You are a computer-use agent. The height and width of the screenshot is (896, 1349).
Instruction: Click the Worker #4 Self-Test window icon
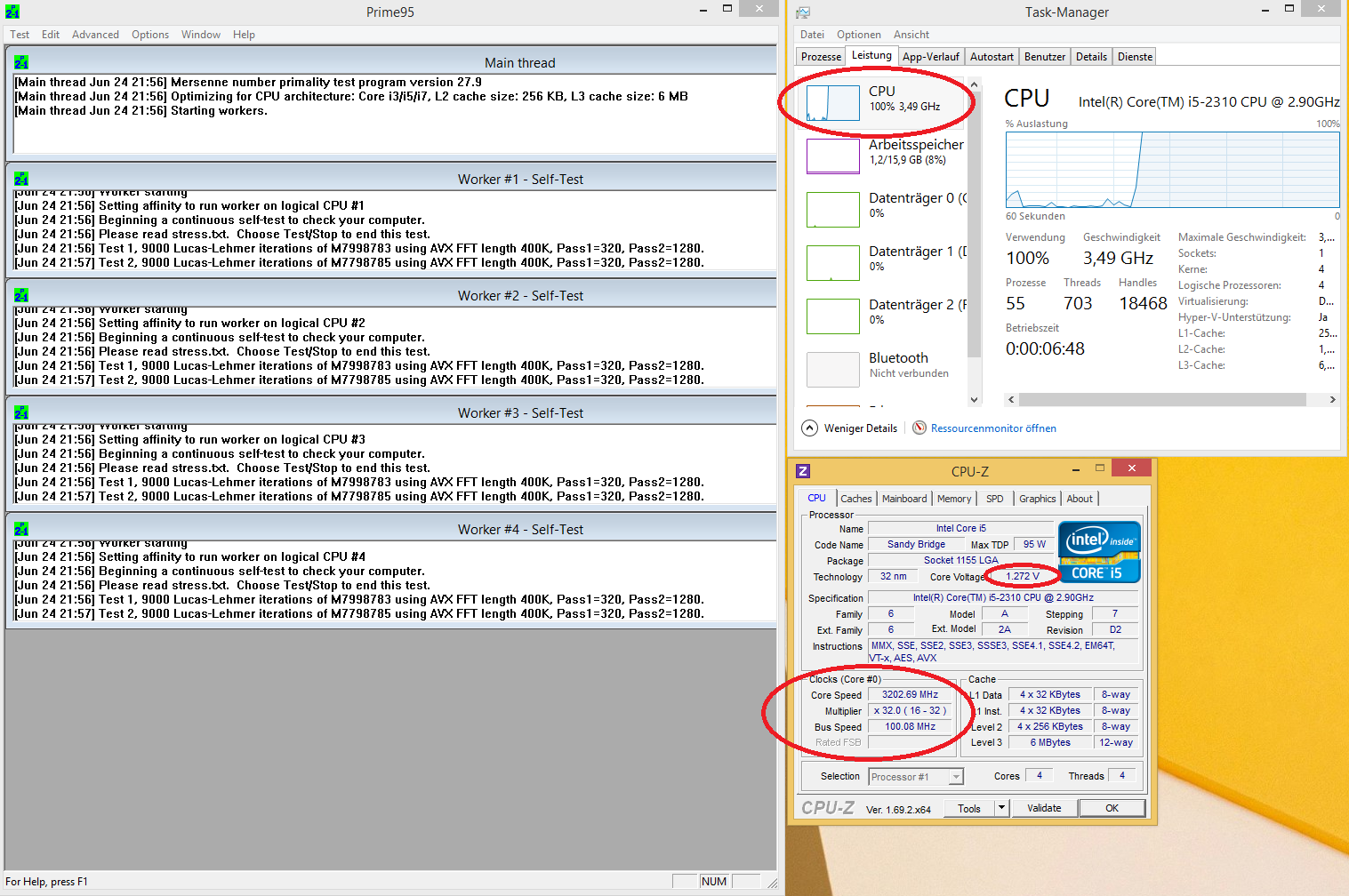(21, 529)
